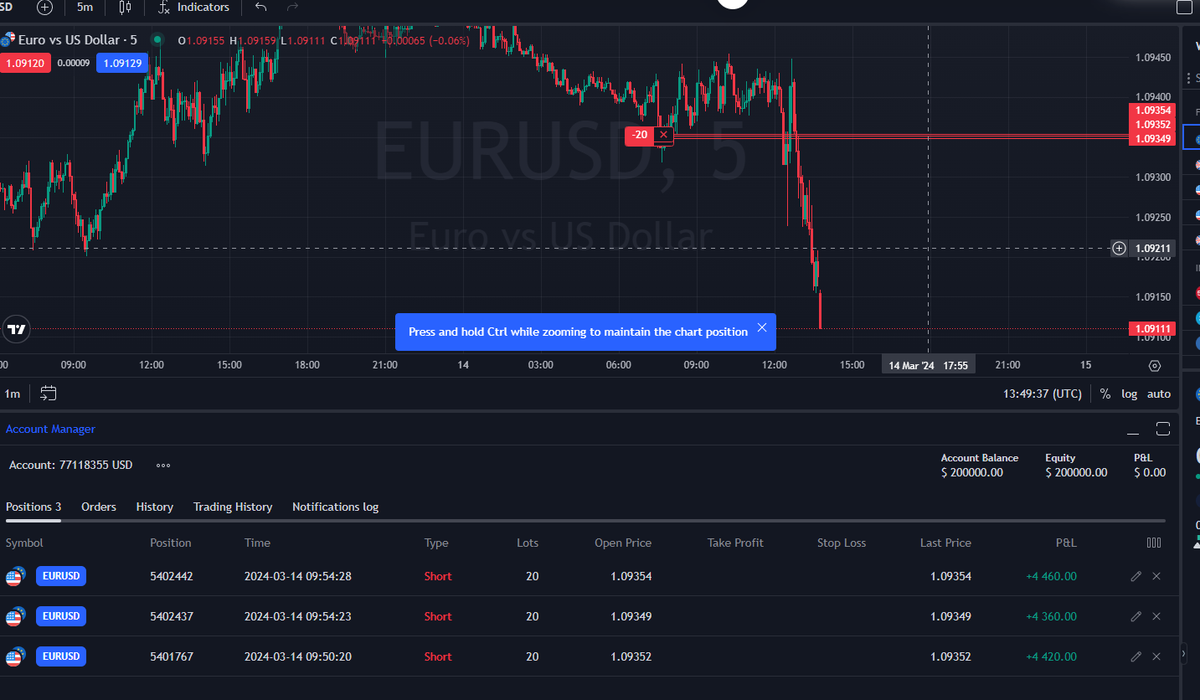The width and height of the screenshot is (1200, 700).
Task: Switch to the Notifications log tab
Action: click(335, 507)
